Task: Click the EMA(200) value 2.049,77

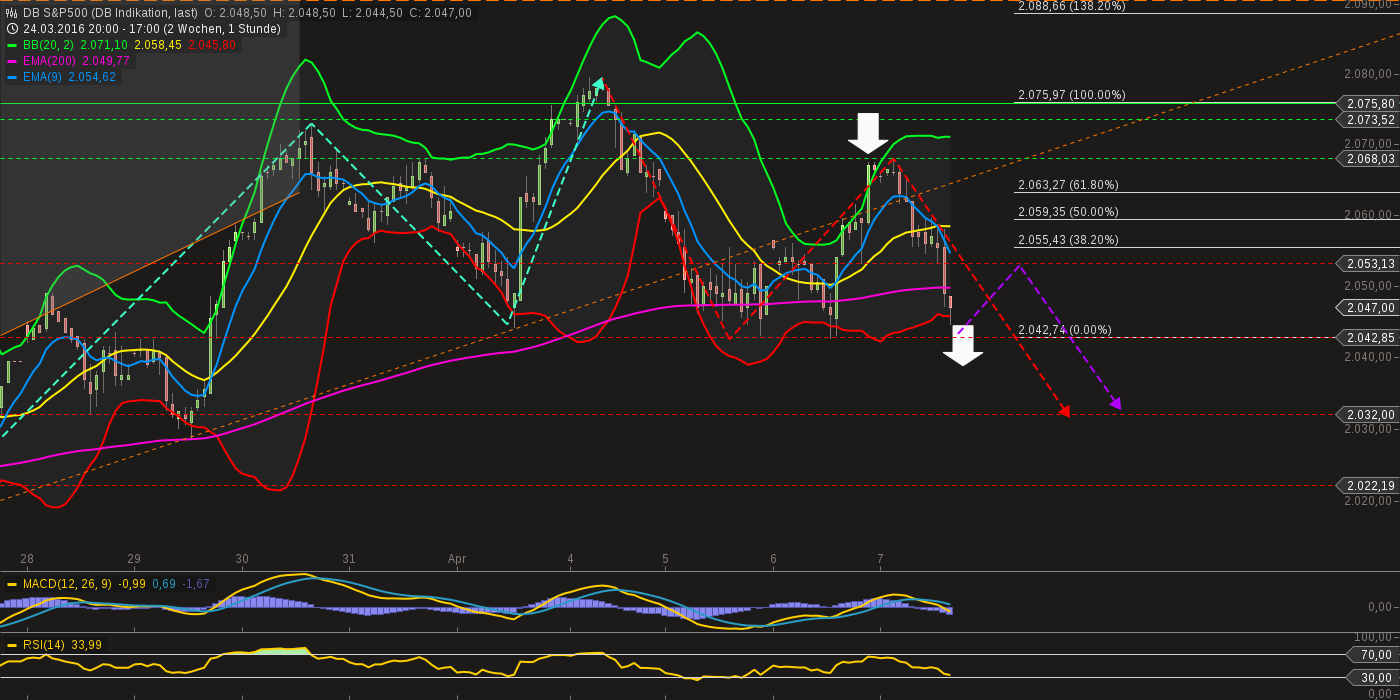Action: (106, 61)
